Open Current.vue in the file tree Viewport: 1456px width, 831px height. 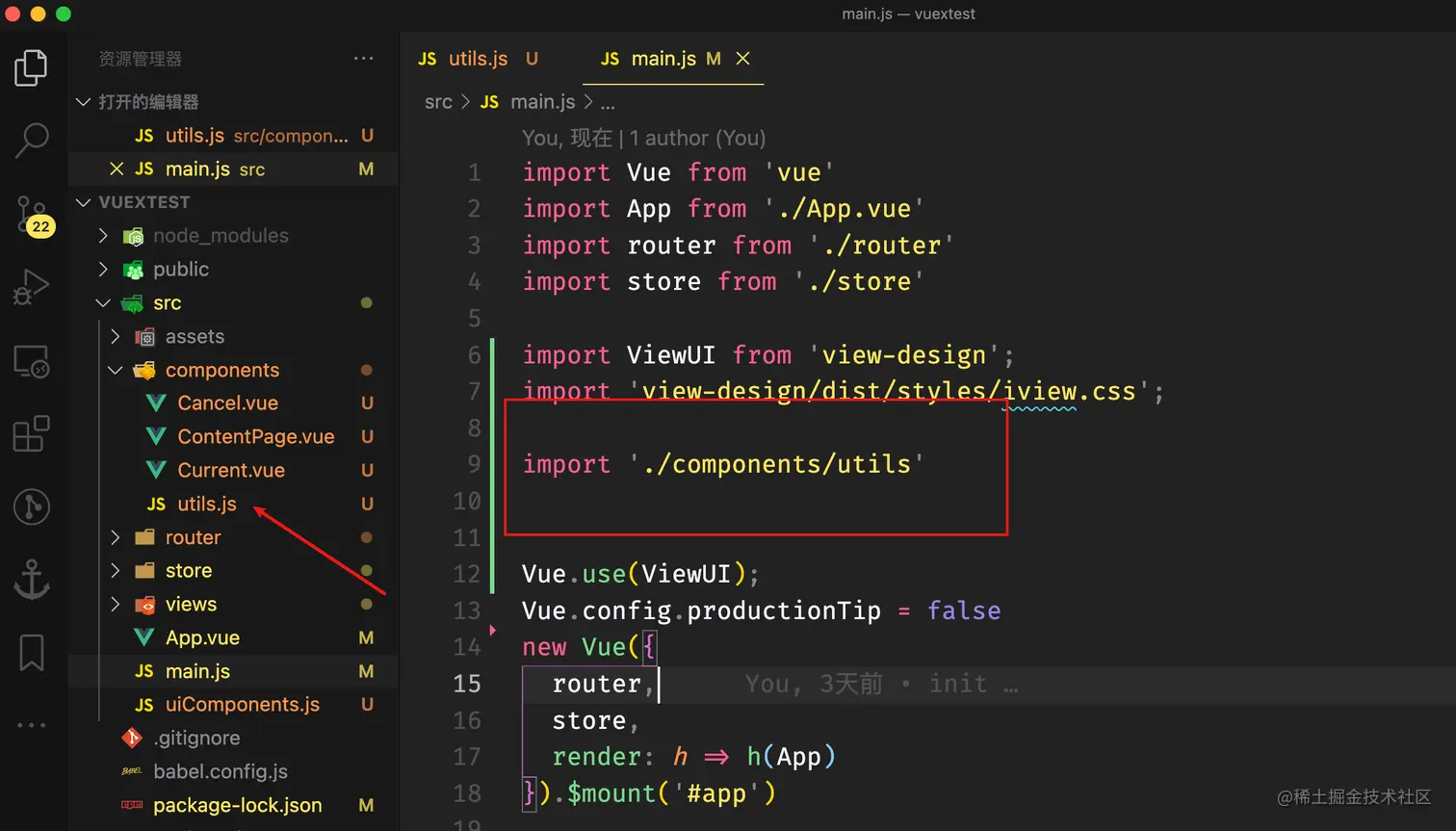[x=233, y=471]
